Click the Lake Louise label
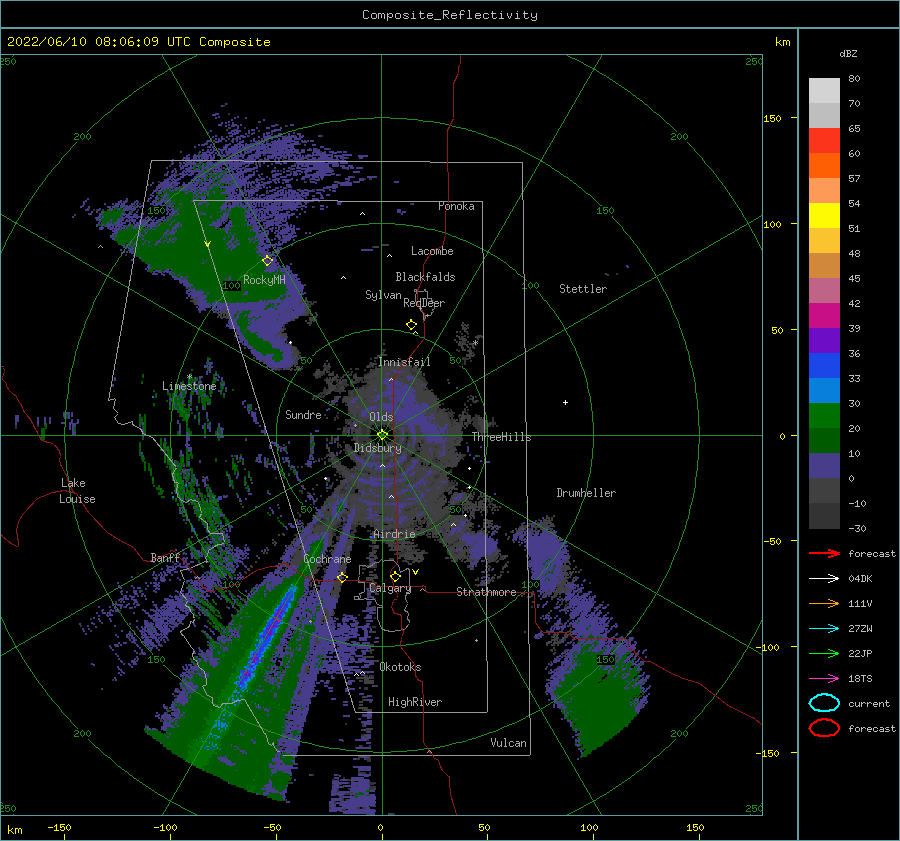This screenshot has height=841, width=900. pos(77,491)
